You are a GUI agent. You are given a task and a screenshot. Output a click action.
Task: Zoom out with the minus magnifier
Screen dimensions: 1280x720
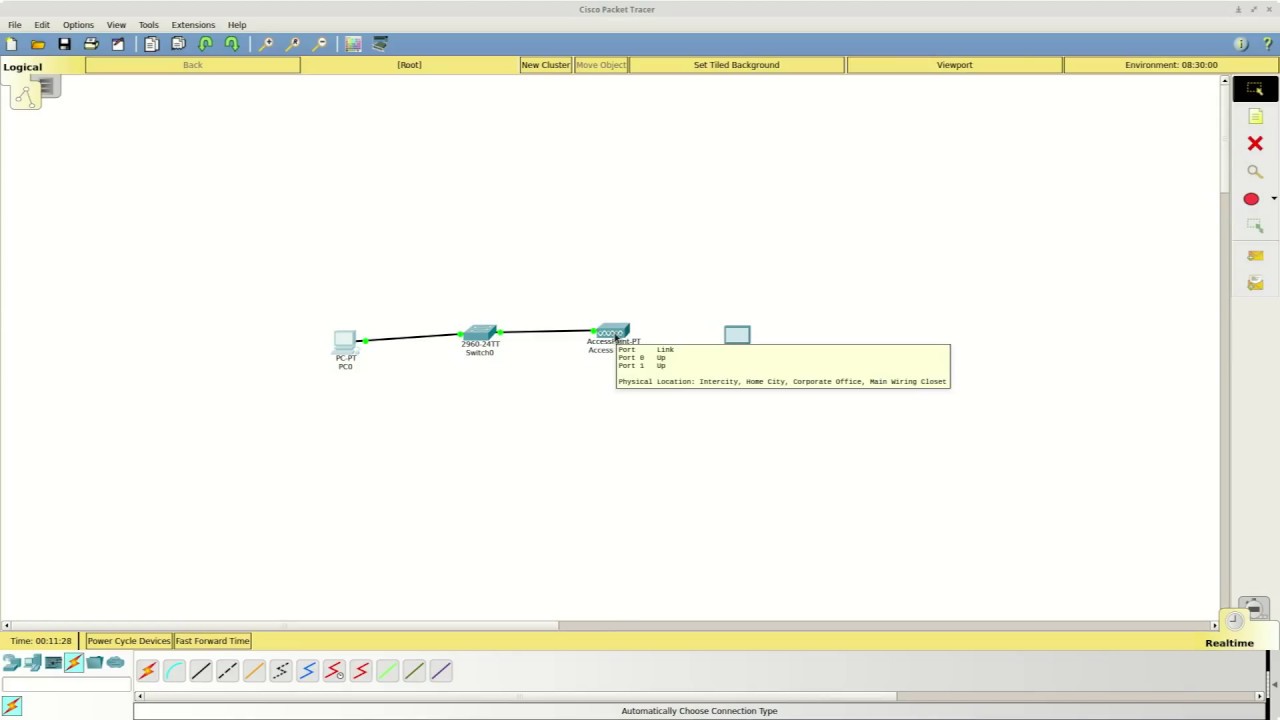point(320,44)
